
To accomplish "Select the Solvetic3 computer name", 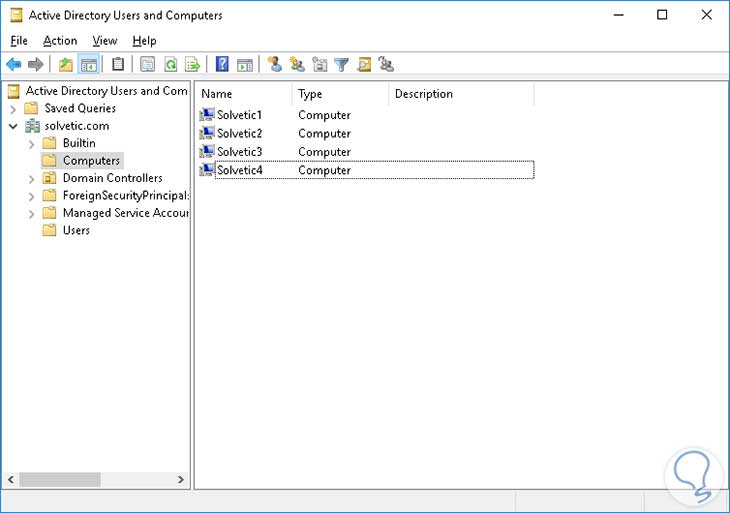I will [240, 152].
